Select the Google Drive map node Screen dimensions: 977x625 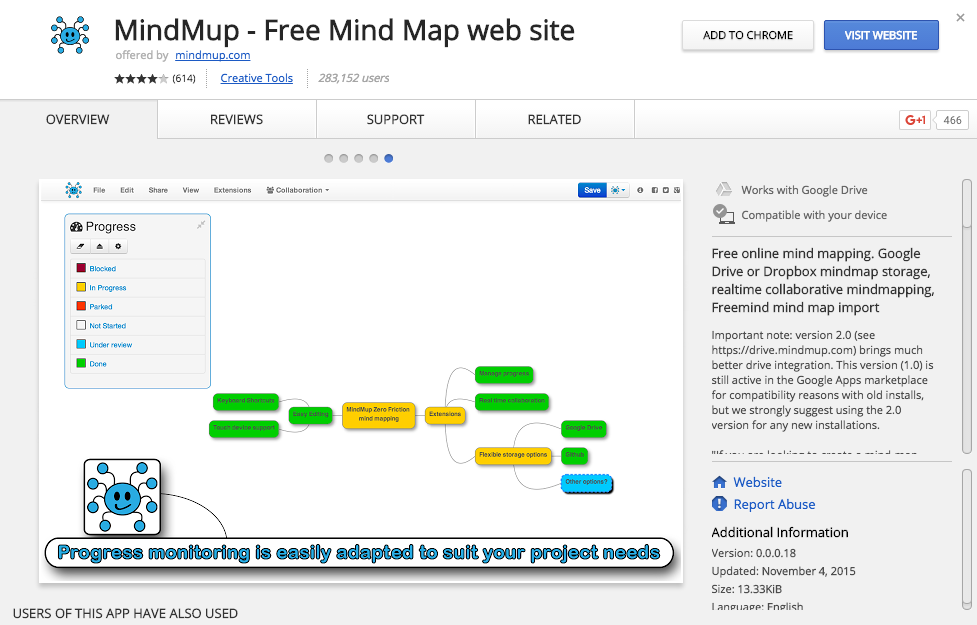click(584, 428)
